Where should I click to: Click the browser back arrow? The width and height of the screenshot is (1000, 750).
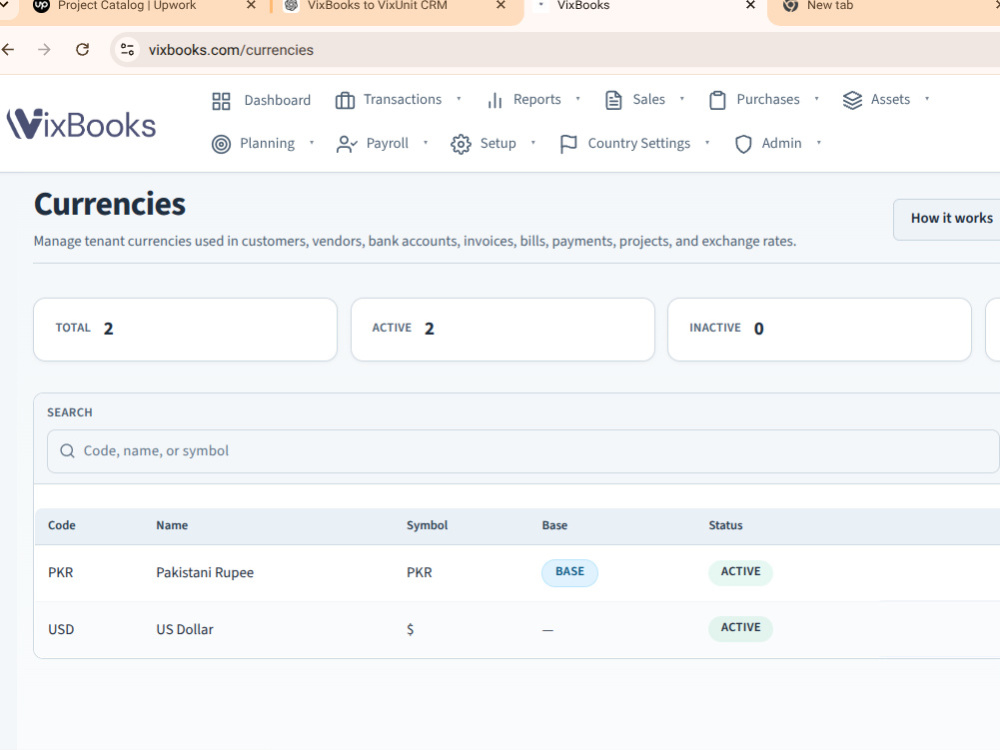tap(8, 49)
